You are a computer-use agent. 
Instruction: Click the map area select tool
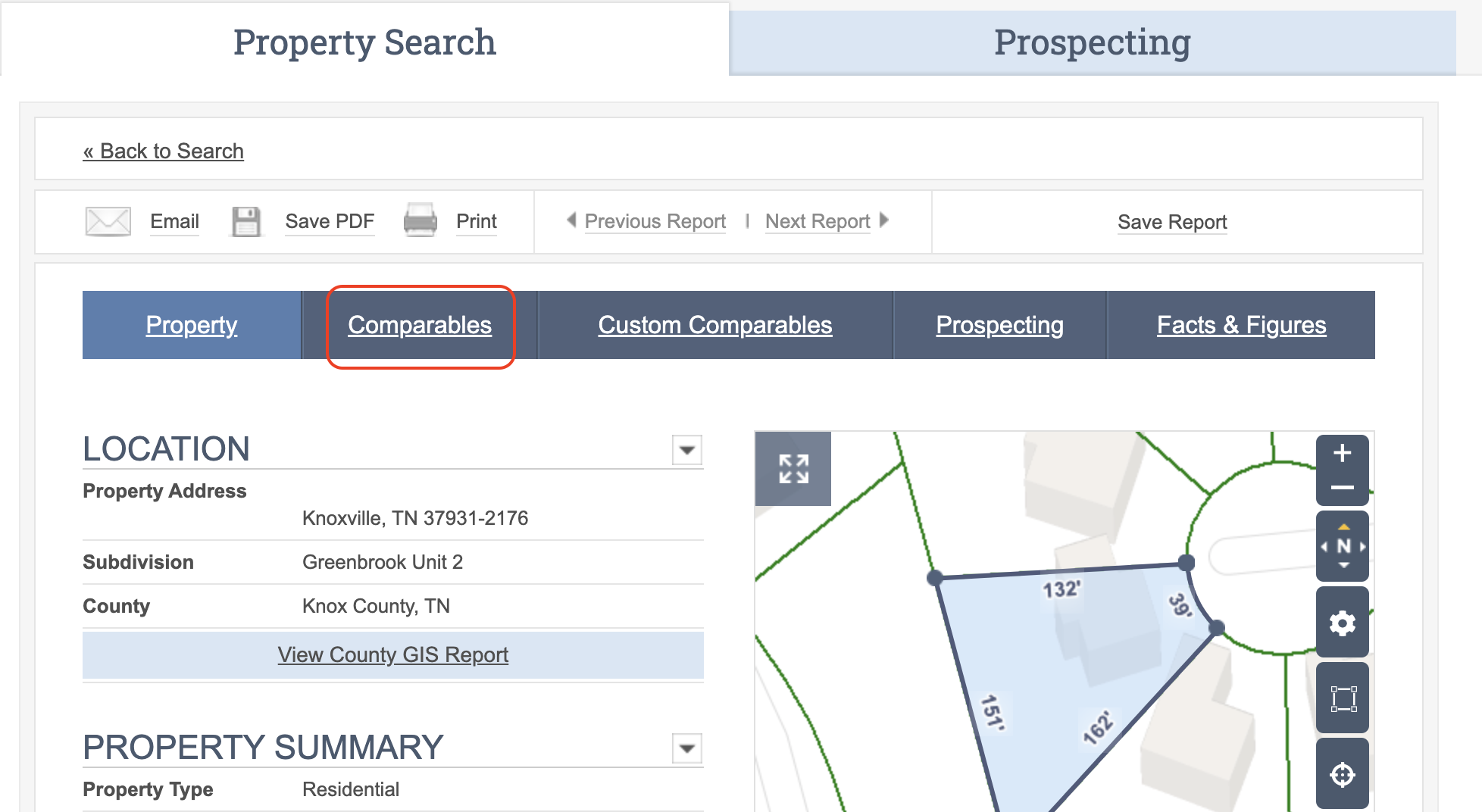pos(1342,698)
